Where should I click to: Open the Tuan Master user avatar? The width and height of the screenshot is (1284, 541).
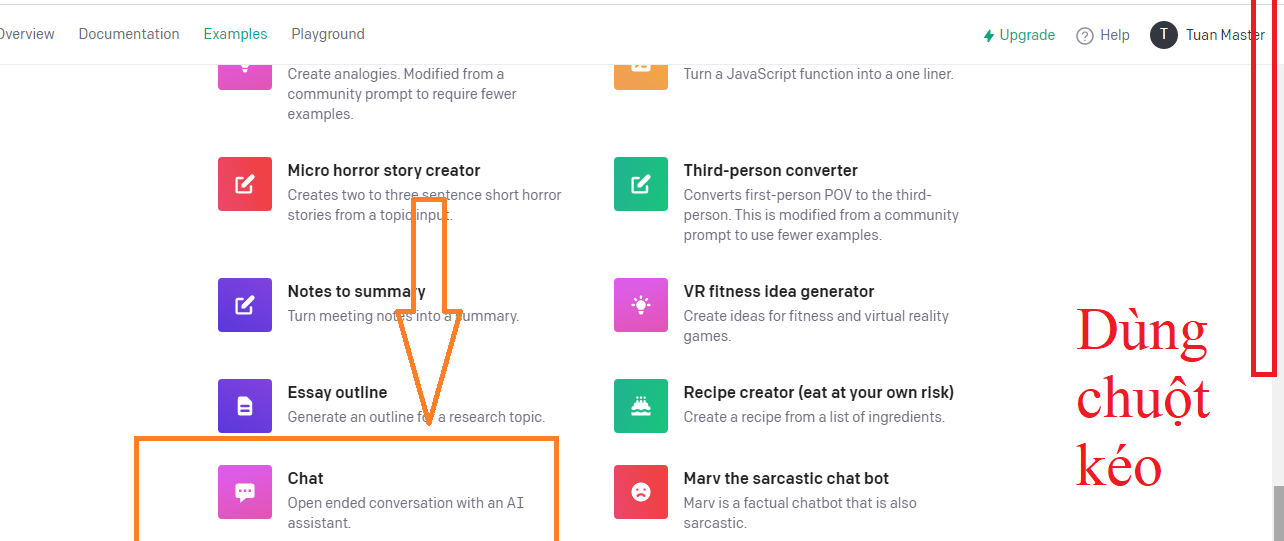coord(1164,35)
